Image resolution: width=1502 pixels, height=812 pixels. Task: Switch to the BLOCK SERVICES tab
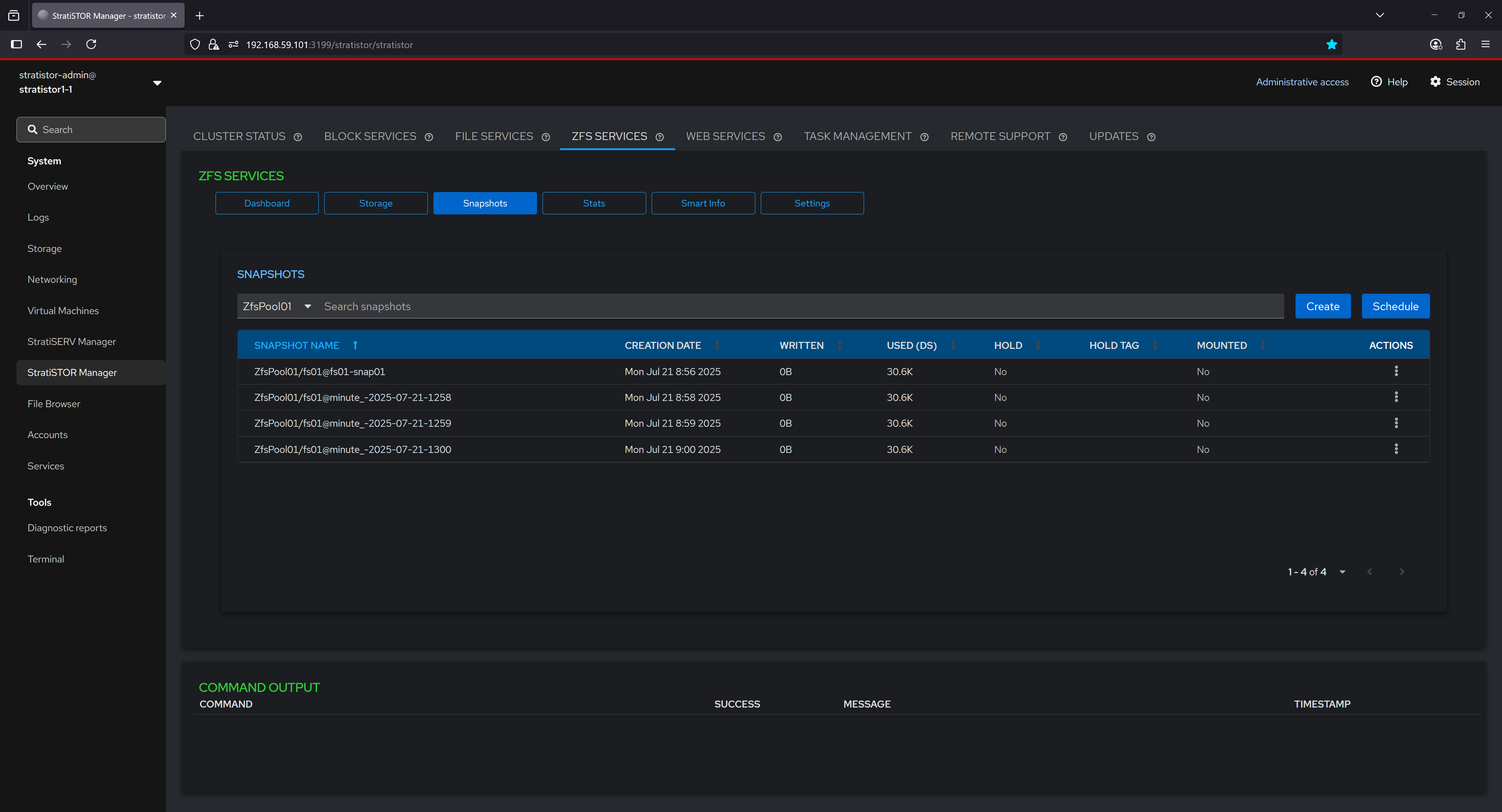click(x=370, y=137)
